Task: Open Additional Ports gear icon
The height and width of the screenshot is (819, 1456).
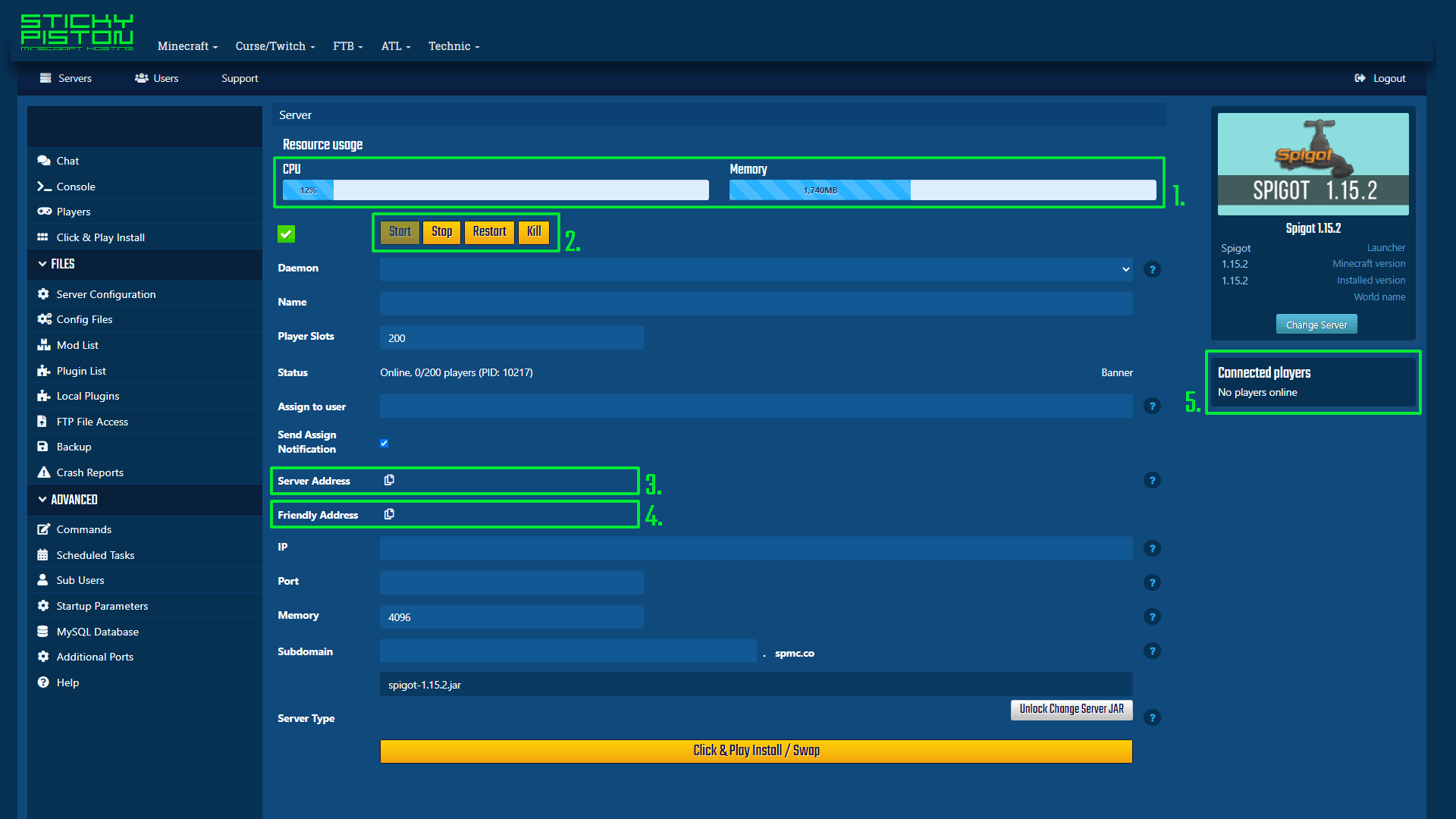Action: click(x=43, y=657)
